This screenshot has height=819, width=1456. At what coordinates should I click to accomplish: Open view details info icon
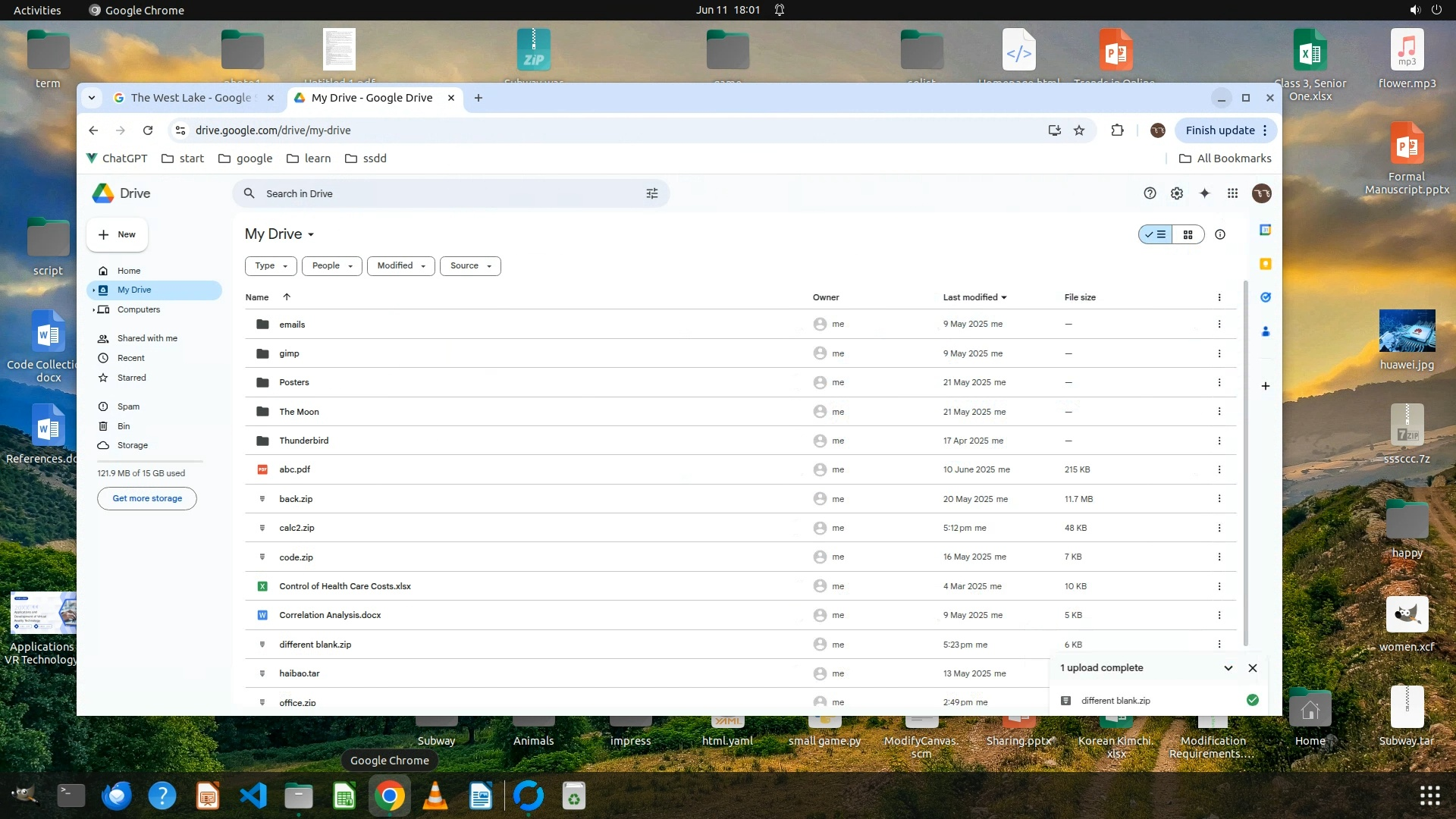pyautogui.click(x=1219, y=234)
